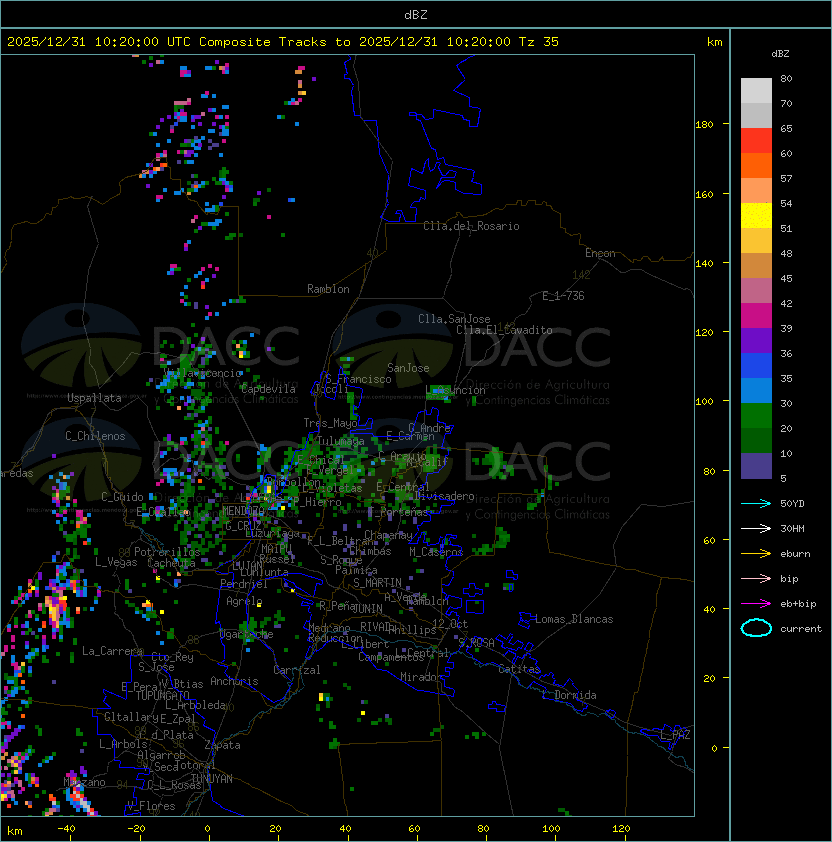This screenshot has width=832, height=842.
Task: Click the magenta eb+bip arrow legend icon
Action: 756,604
